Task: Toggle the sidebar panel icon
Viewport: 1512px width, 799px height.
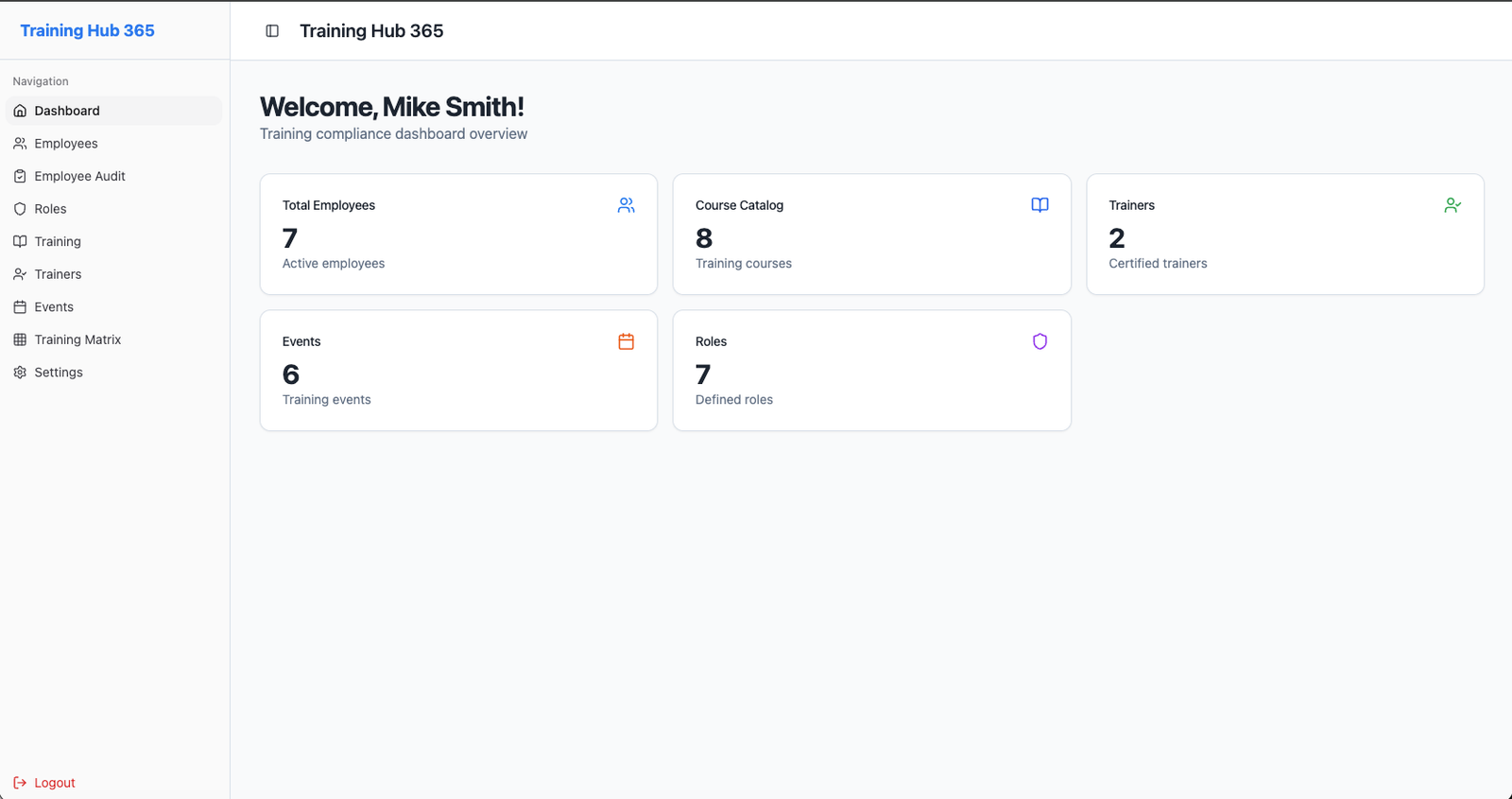Action: coord(272,31)
